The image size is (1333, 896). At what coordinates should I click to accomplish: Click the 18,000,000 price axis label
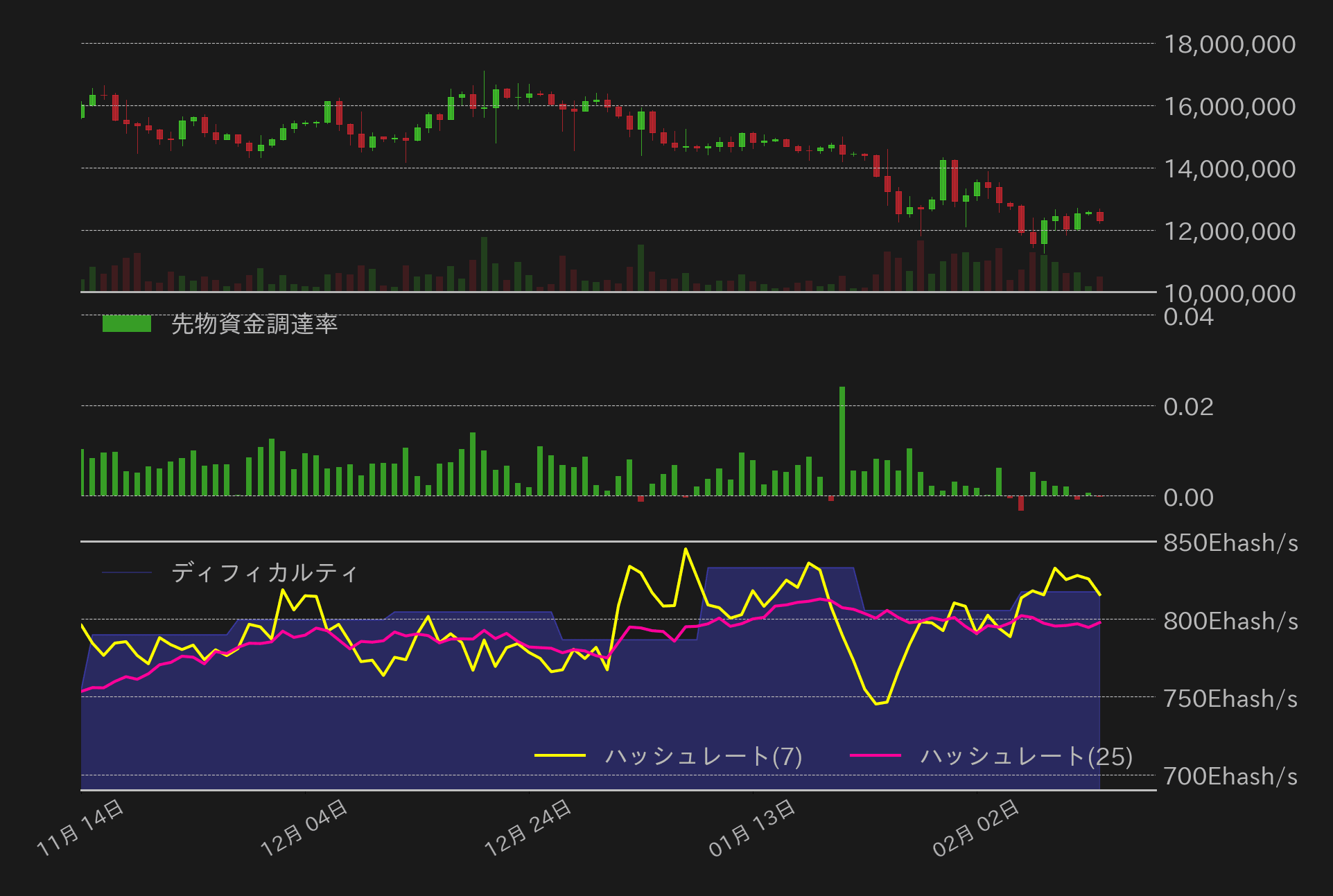click(1229, 44)
